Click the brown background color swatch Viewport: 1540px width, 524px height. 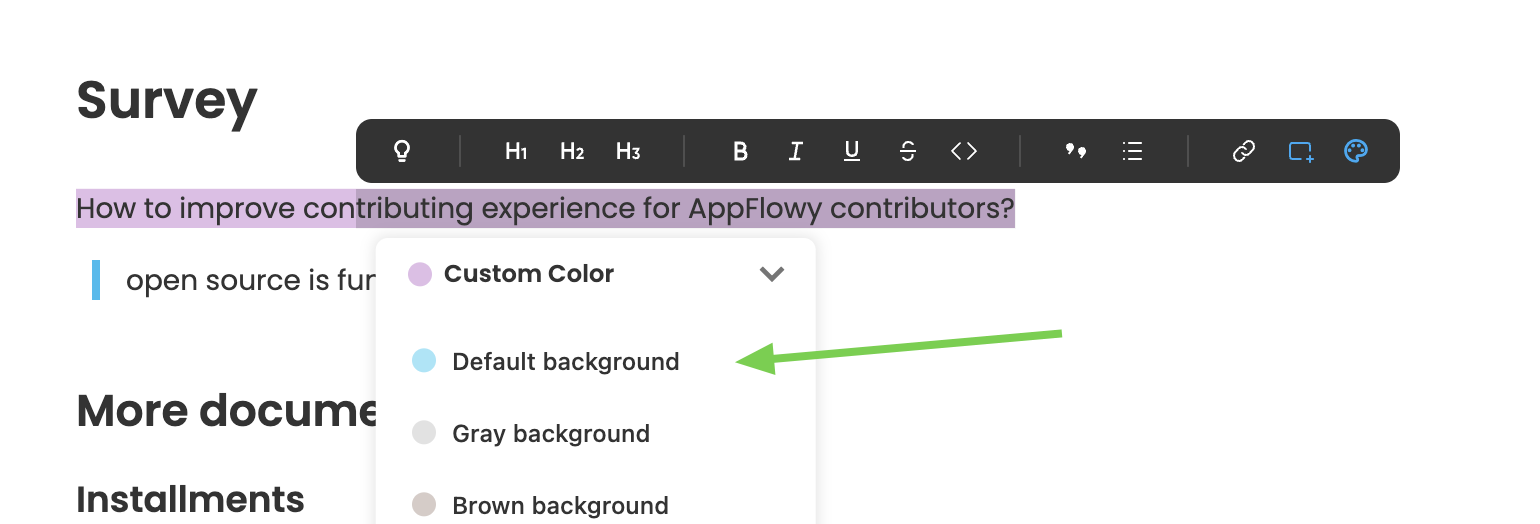click(424, 505)
